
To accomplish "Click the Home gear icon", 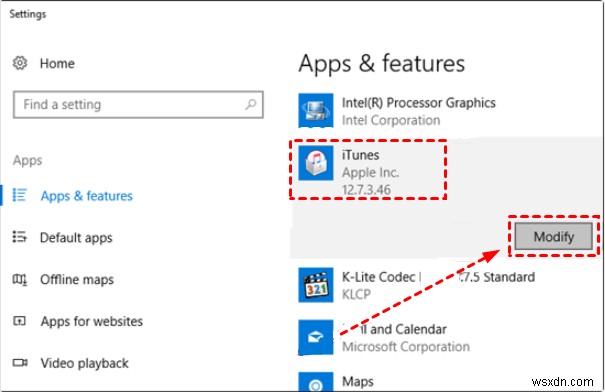I will [20, 63].
